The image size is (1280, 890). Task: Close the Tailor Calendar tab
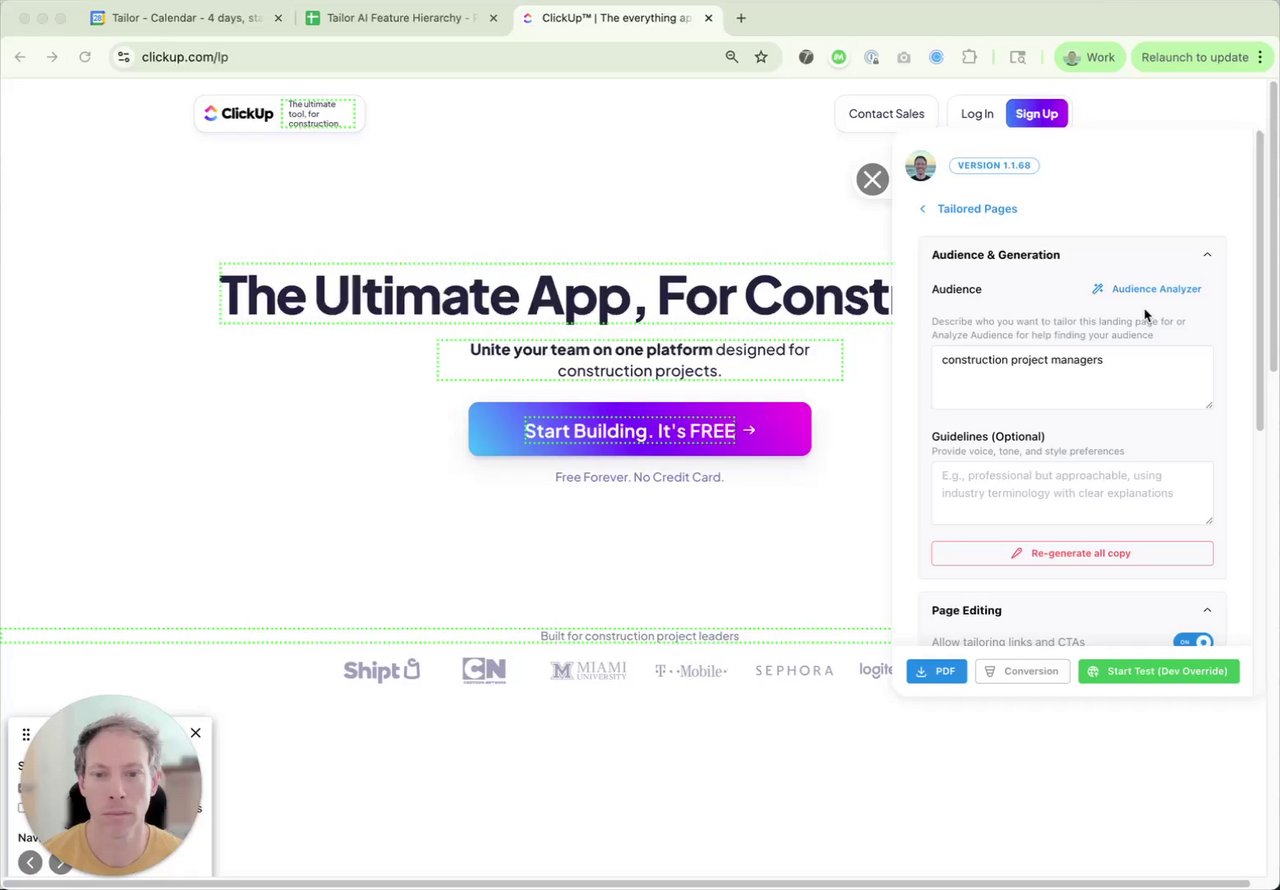coord(278,18)
